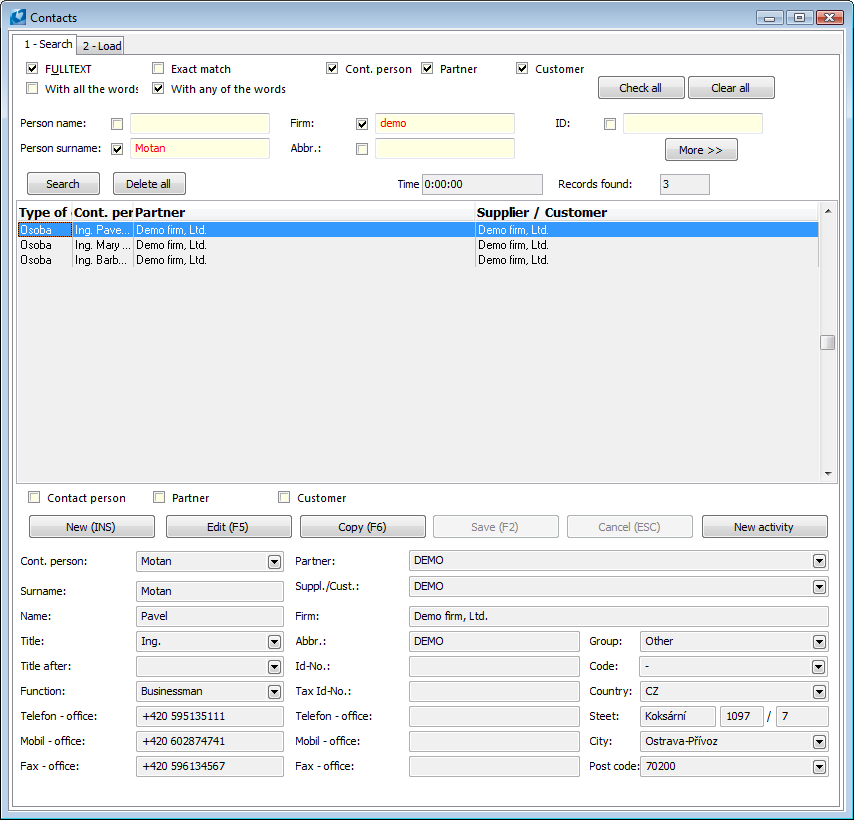
Task: Switch to the 2 - Load tab
Action: point(101,46)
